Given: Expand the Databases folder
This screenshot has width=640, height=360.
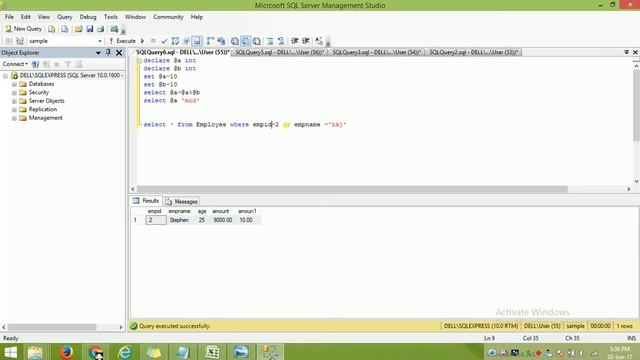Looking at the screenshot, I should pyautogui.click(x=14, y=84).
